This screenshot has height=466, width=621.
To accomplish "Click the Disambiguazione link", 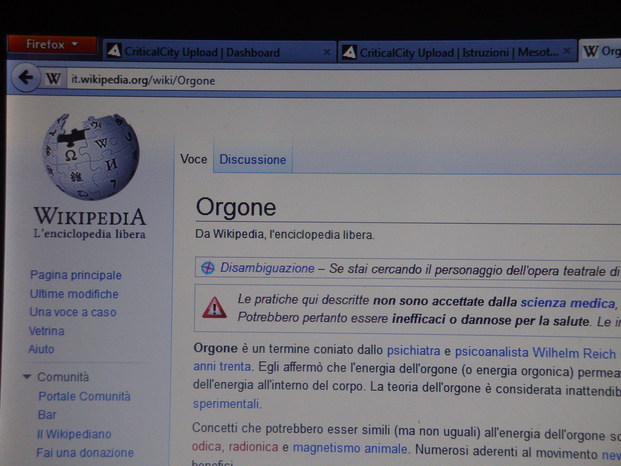I will coord(267,268).
